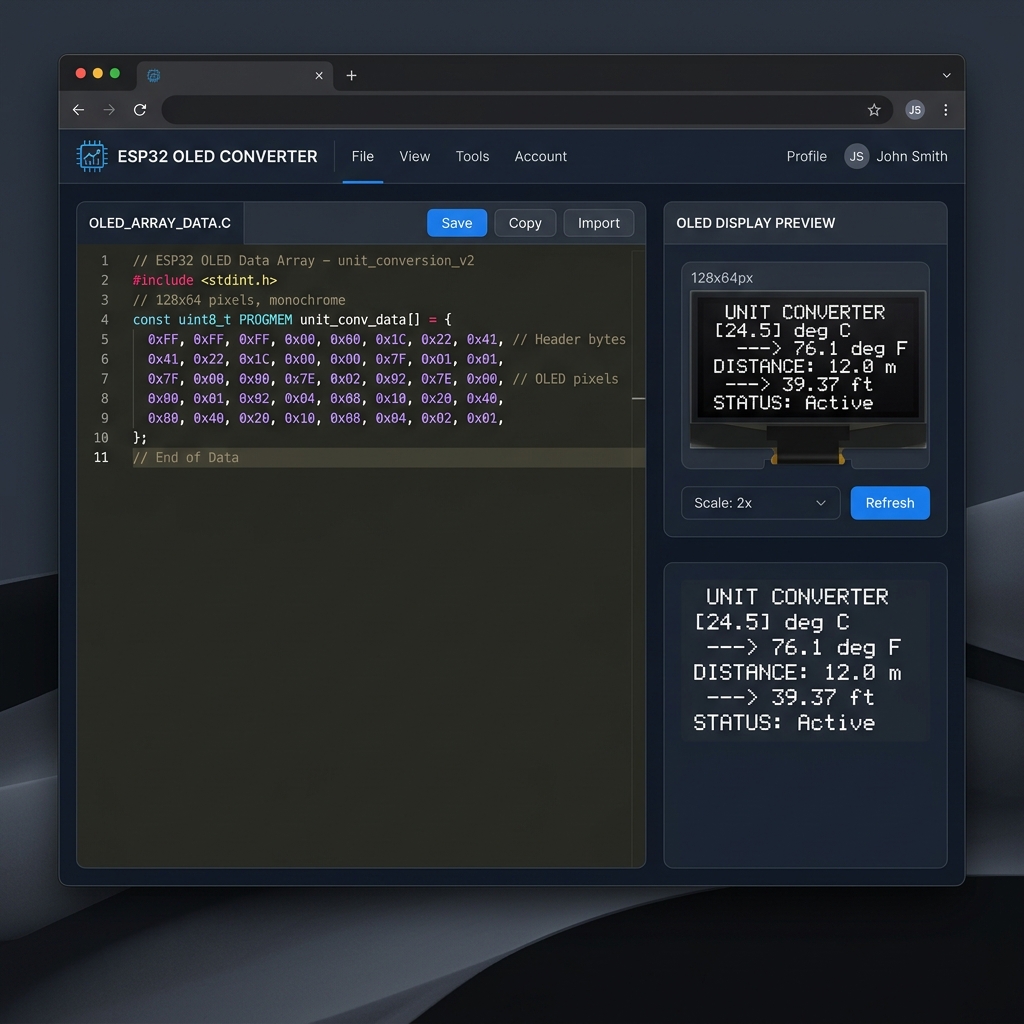Image resolution: width=1024 pixels, height=1024 pixels.
Task: Open the Scale: 2x dropdown
Action: (x=760, y=503)
